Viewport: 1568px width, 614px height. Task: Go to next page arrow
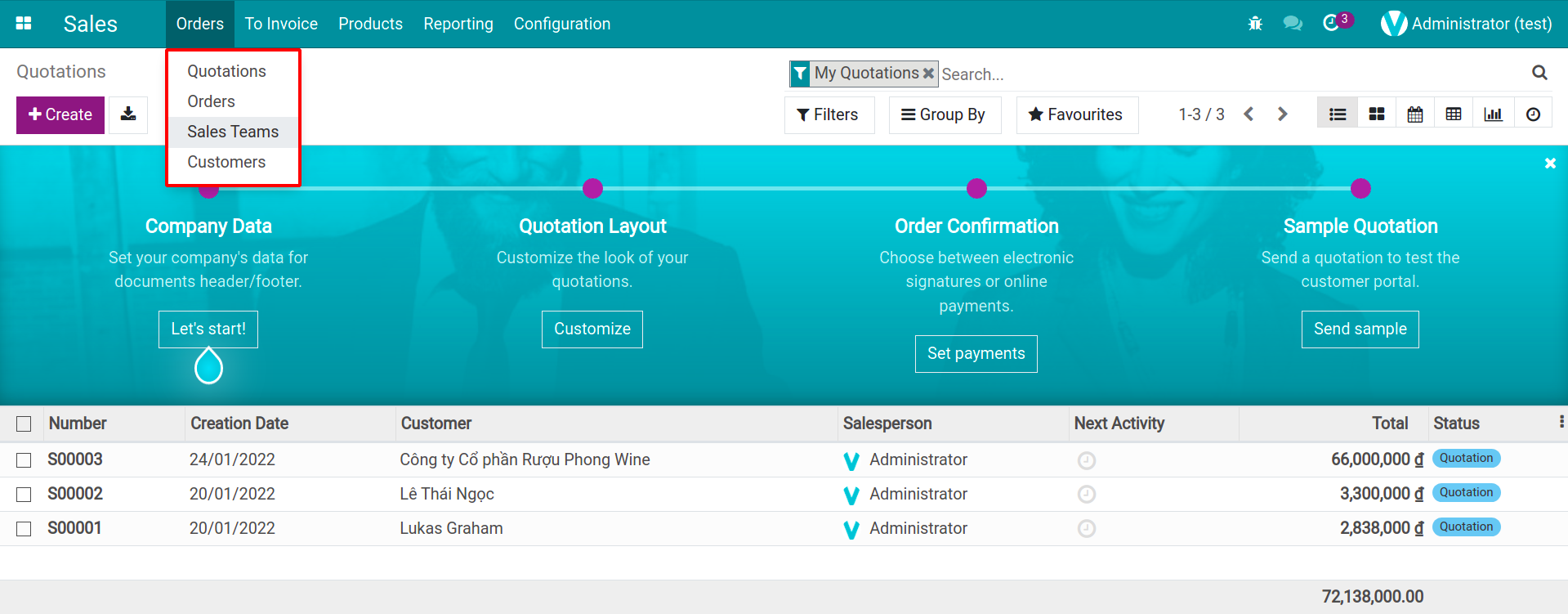[1282, 114]
